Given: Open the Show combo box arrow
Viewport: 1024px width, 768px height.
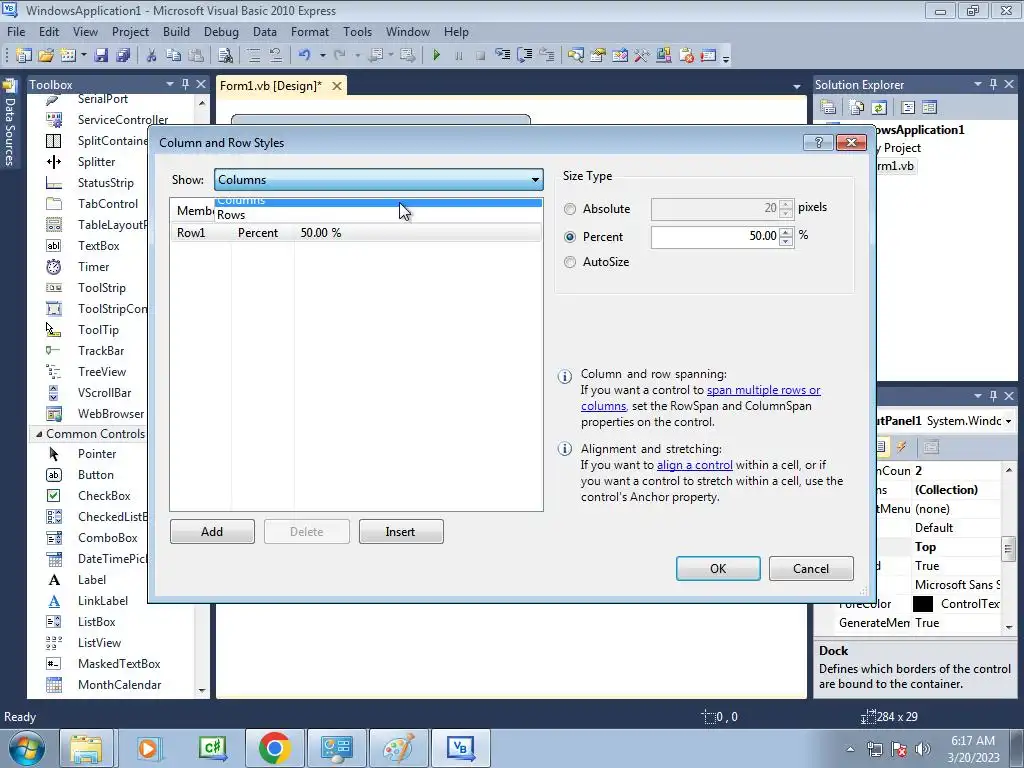Looking at the screenshot, I should point(535,180).
